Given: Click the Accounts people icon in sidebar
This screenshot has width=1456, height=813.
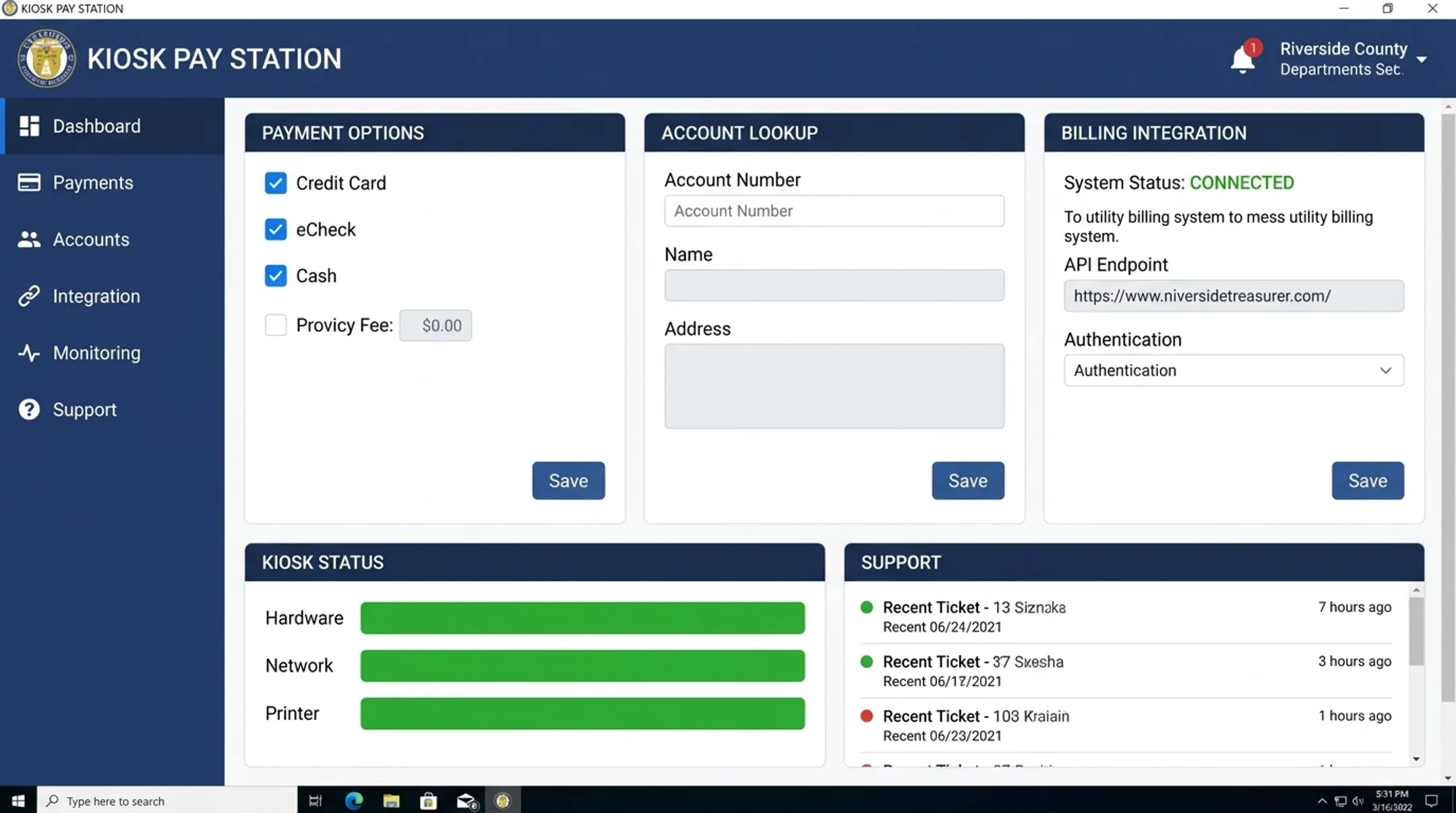Looking at the screenshot, I should 29,239.
